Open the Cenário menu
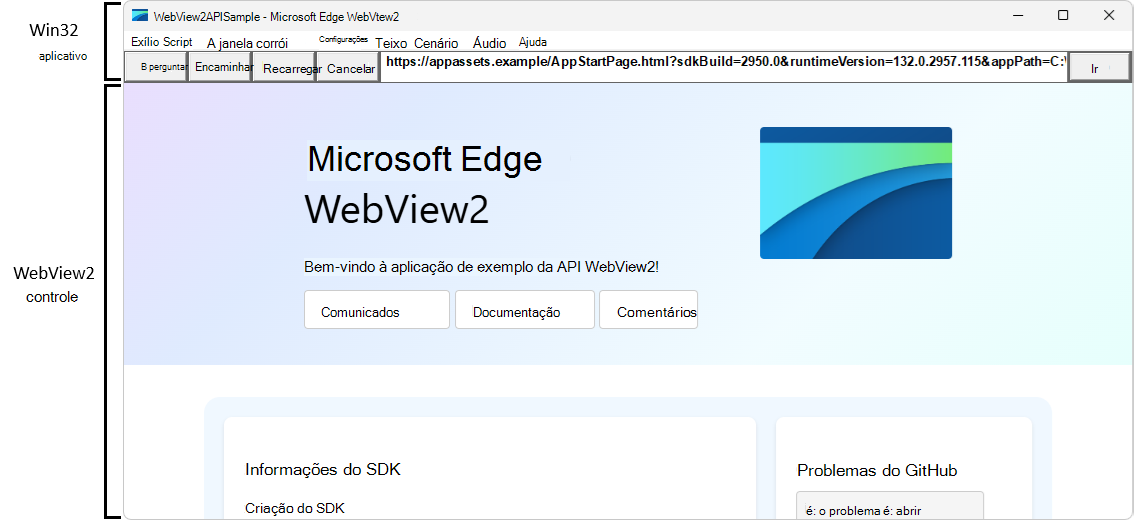Viewport: 1134px width, 520px height. tap(436, 43)
